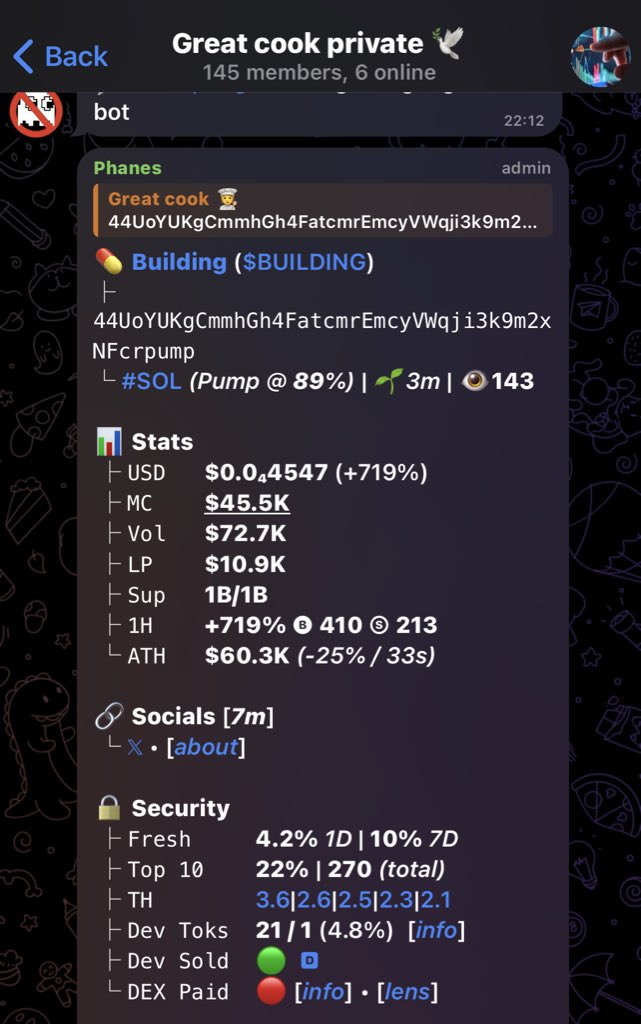Tap the underlined $45.5K market cap
Image resolution: width=641 pixels, height=1024 pixels.
[x=247, y=504]
